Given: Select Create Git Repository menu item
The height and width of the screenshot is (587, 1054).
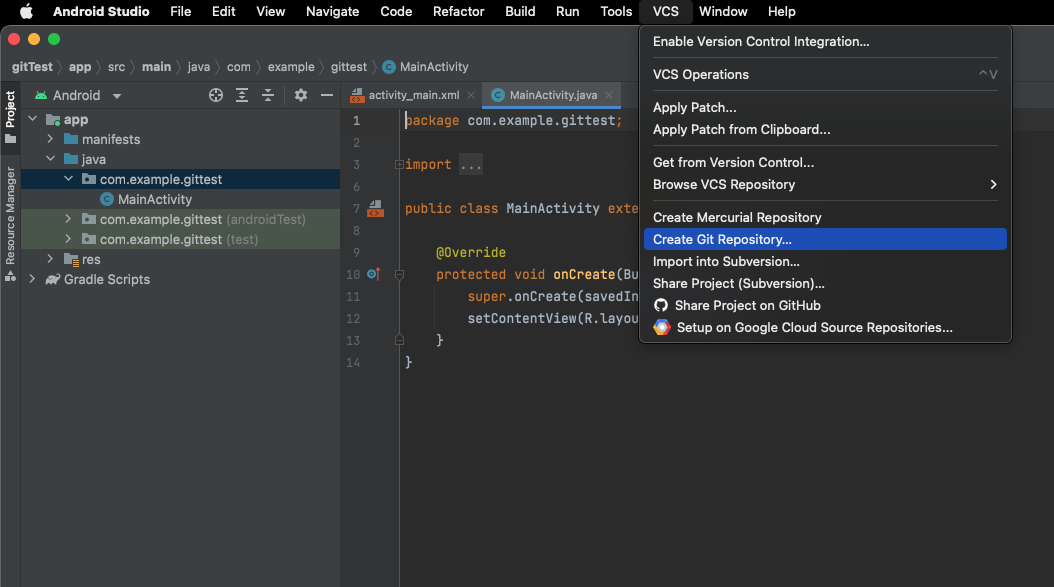Looking at the screenshot, I should pos(722,239).
